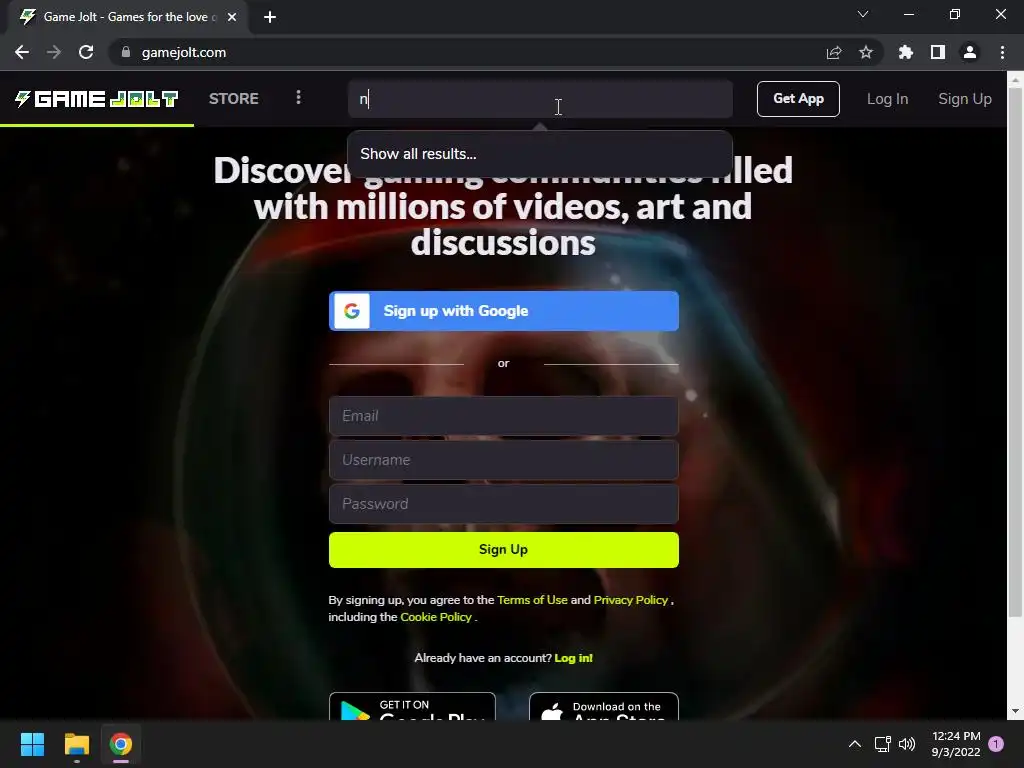1024x768 pixels.
Task: Focus the Username input field
Action: coord(504,460)
